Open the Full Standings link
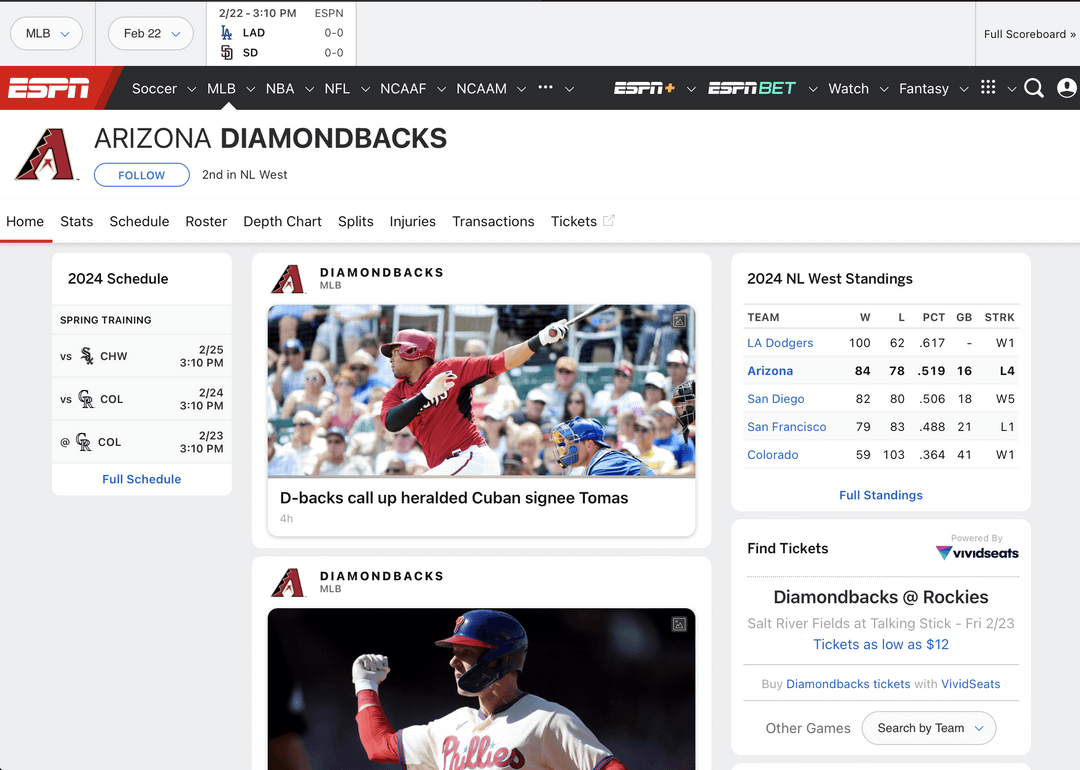 pyautogui.click(x=880, y=495)
